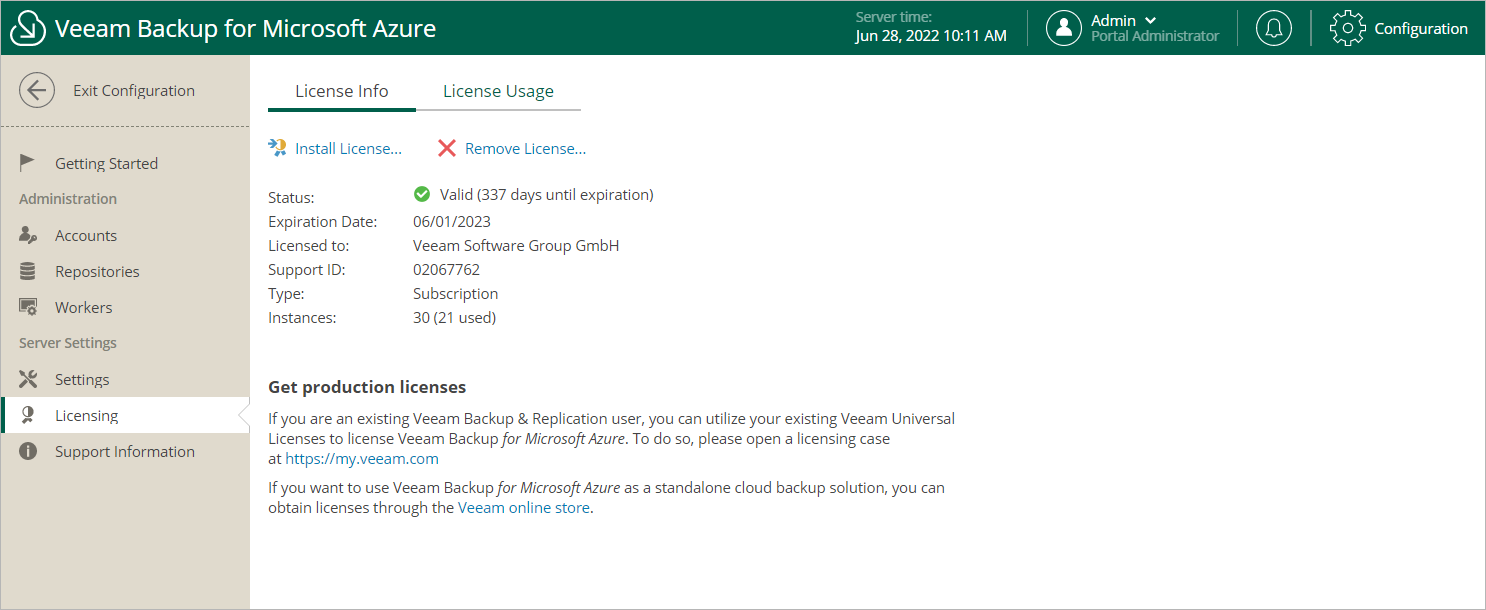The height and width of the screenshot is (610, 1486).
Task: Click status text Valid (337 days until expiration)
Action: point(547,194)
